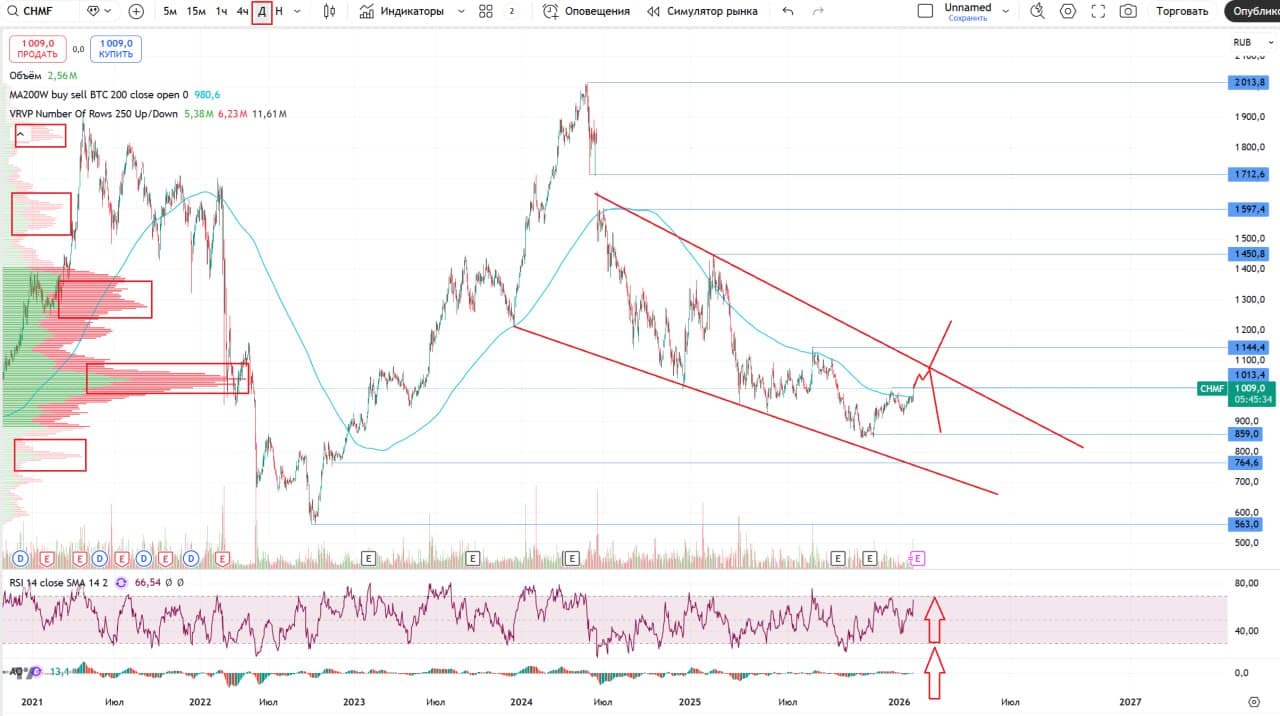
Task: Expand the timeframe dropdown arrow after Н
Action: (297, 11)
